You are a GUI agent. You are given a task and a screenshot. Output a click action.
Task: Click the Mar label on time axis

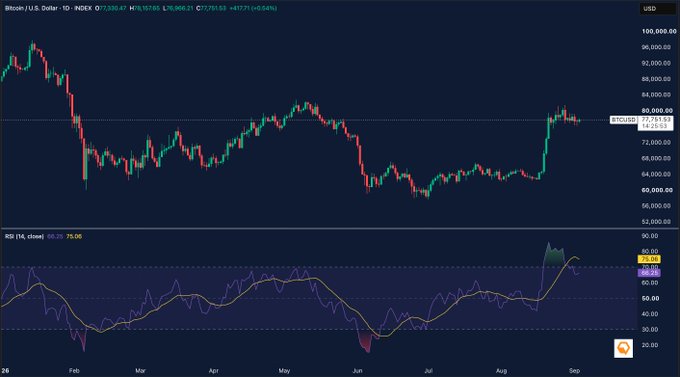click(140, 371)
